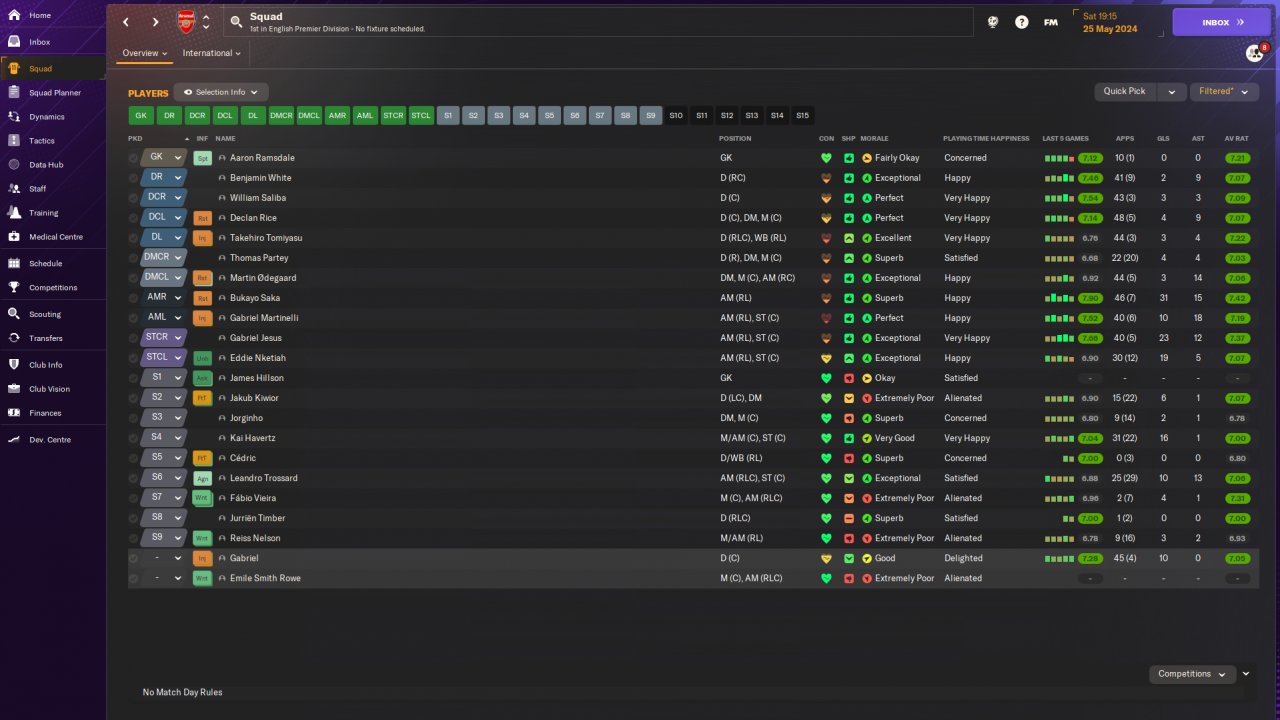Image resolution: width=1280 pixels, height=720 pixels.
Task: Sort by the AV RAT column header
Action: [x=1237, y=139]
